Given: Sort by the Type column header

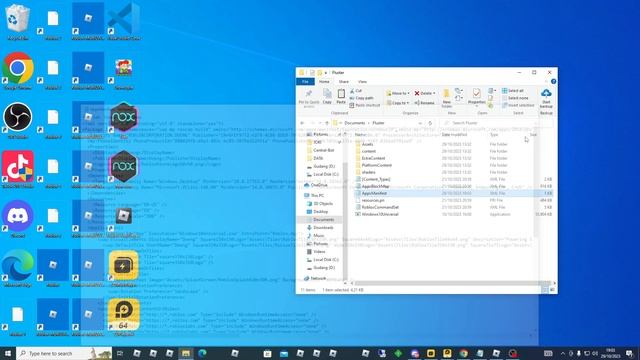Looking at the screenshot, I should 494,134.
